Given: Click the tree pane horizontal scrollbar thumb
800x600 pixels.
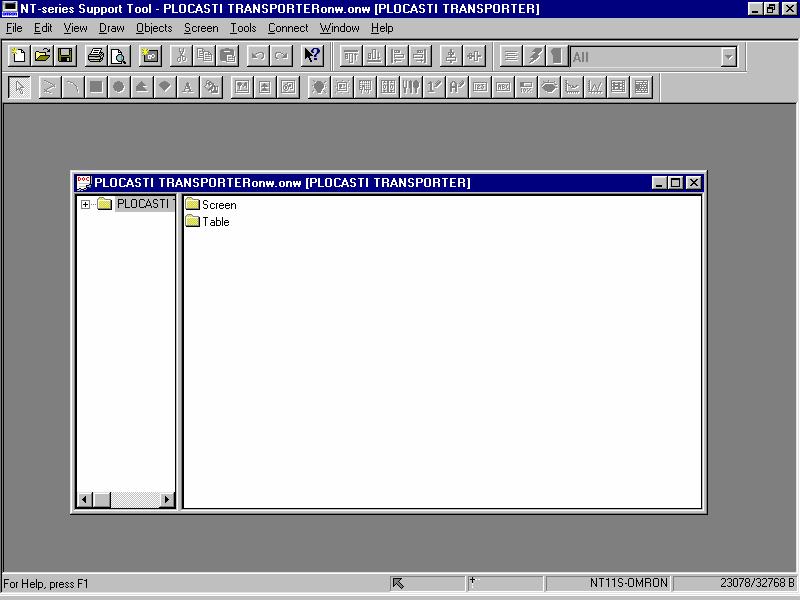Looking at the screenshot, I should coord(102,499).
